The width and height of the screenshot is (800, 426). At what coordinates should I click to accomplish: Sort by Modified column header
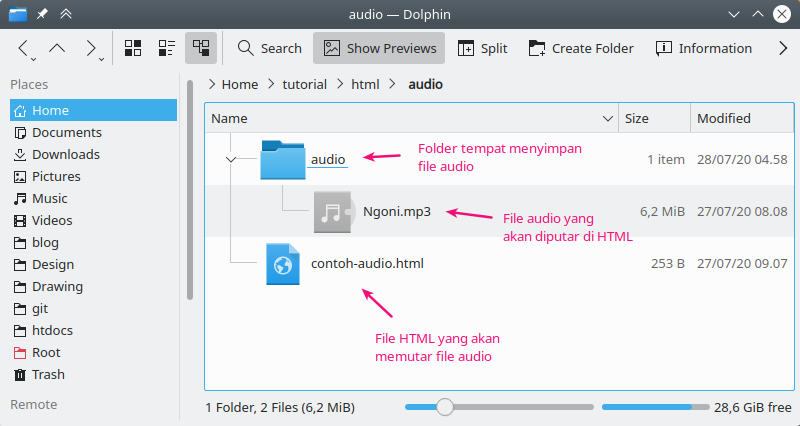[x=742, y=118]
